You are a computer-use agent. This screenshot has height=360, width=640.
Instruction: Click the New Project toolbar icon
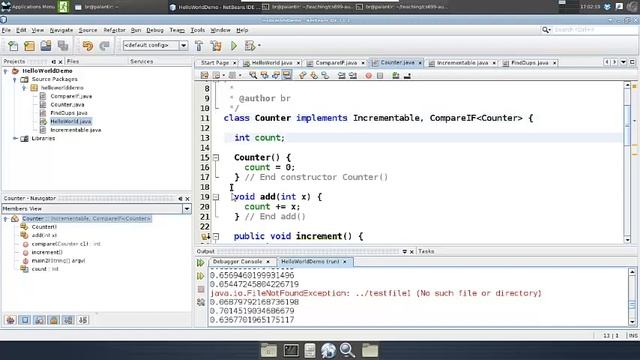[x=29, y=46]
